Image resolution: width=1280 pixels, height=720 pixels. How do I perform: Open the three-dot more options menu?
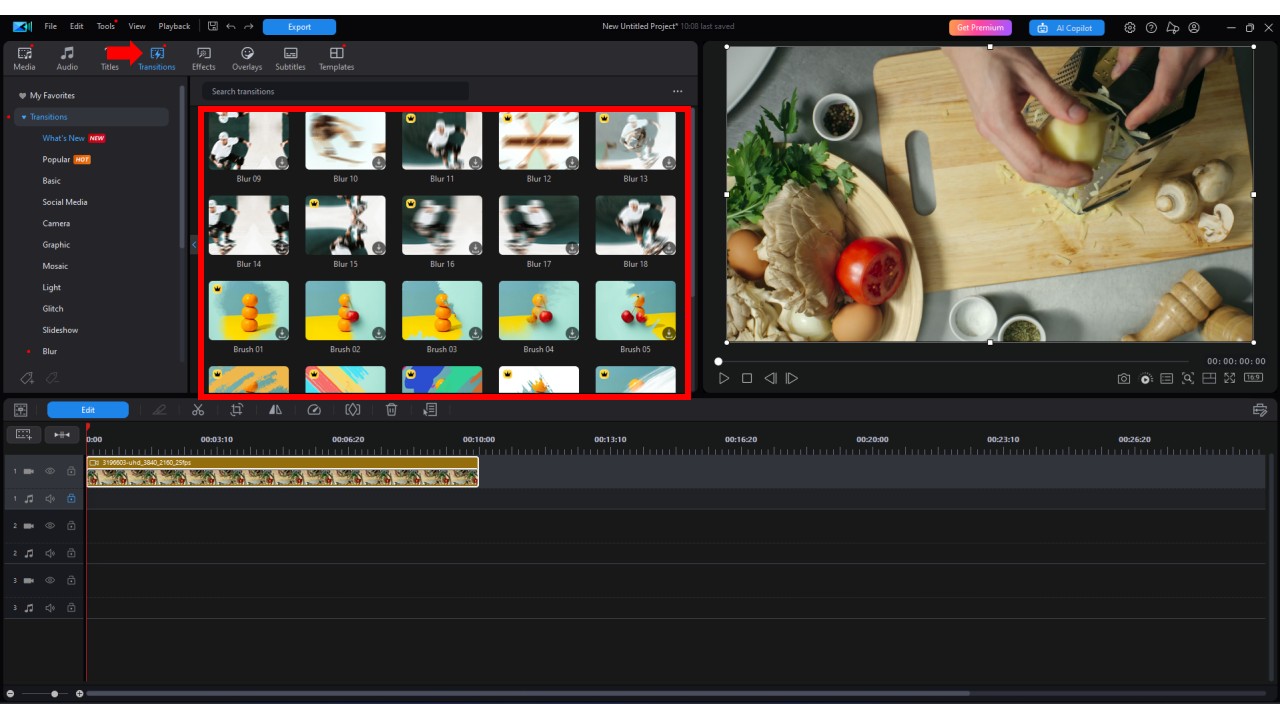(677, 91)
